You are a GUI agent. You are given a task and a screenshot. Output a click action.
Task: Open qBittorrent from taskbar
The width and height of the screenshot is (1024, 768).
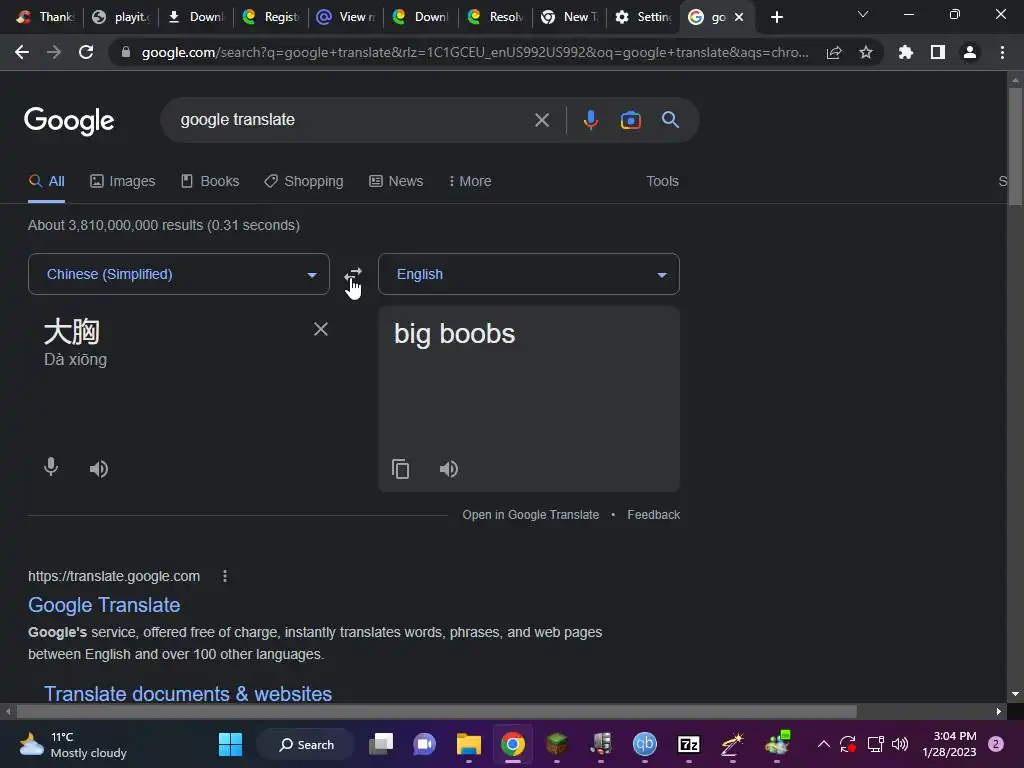645,744
